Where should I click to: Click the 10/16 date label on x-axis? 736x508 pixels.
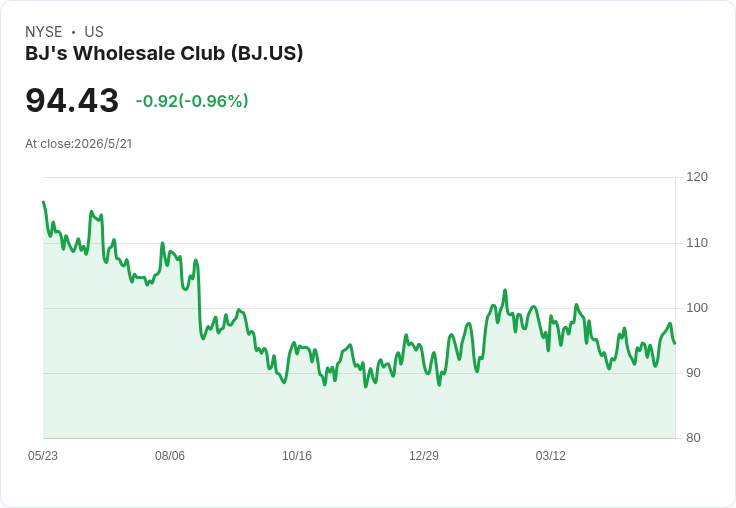(297, 455)
